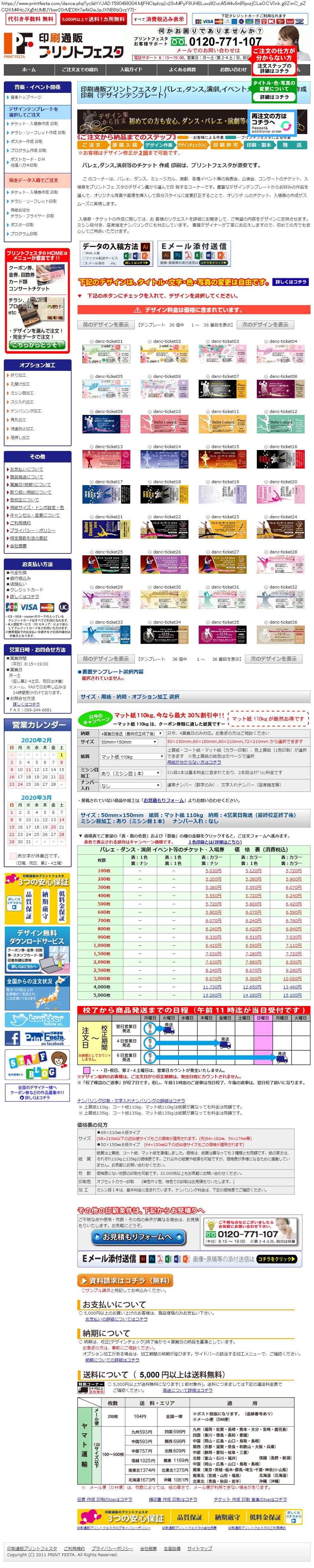Go to ホーム in the navigation bar
This screenshot has width=314, height=1568.
[x=29, y=69]
